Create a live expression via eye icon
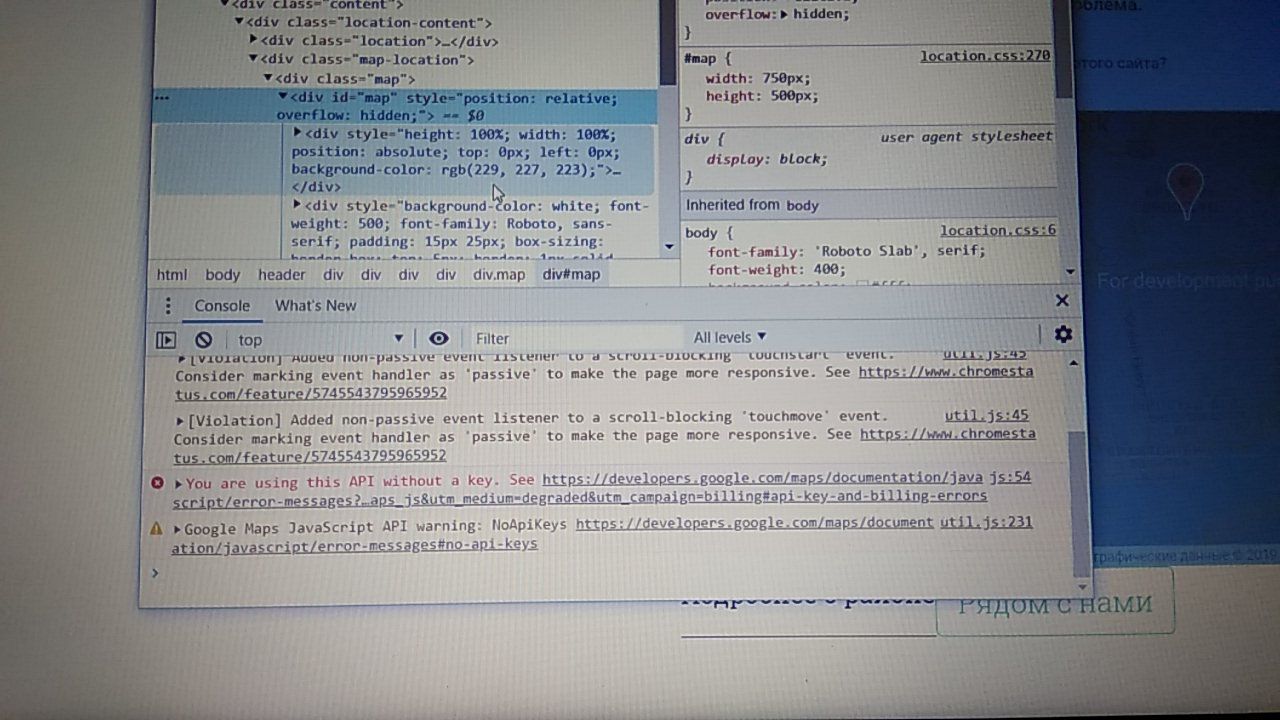Screen dimensions: 1280x720 click(438, 338)
